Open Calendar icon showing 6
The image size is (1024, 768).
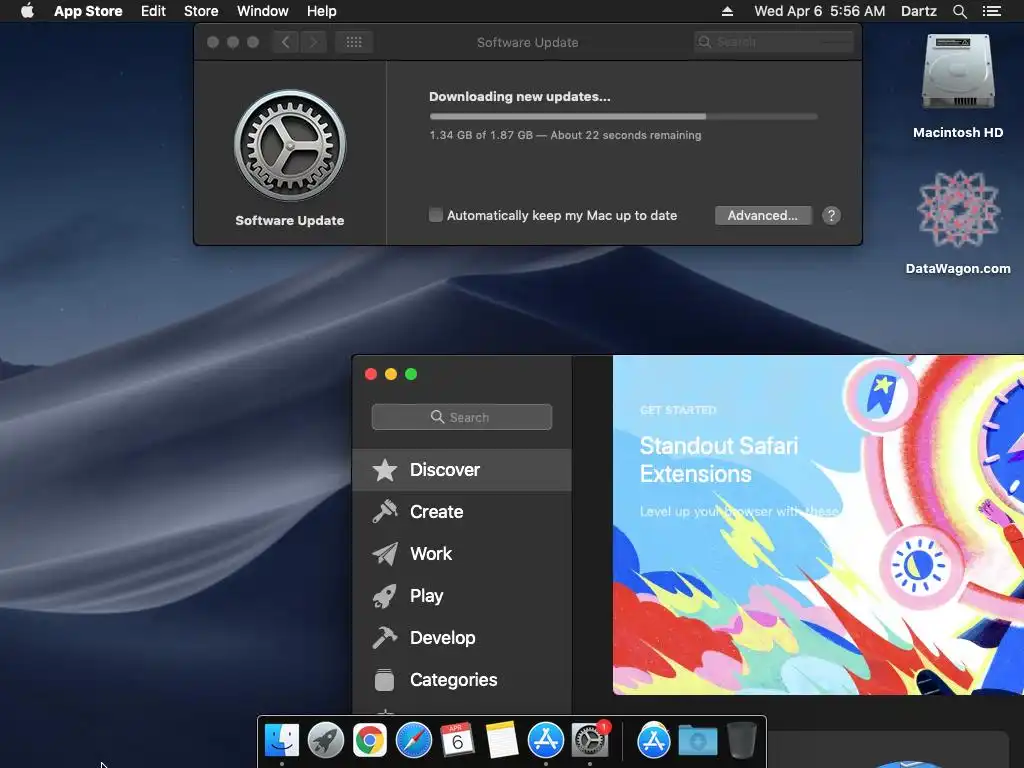457,741
